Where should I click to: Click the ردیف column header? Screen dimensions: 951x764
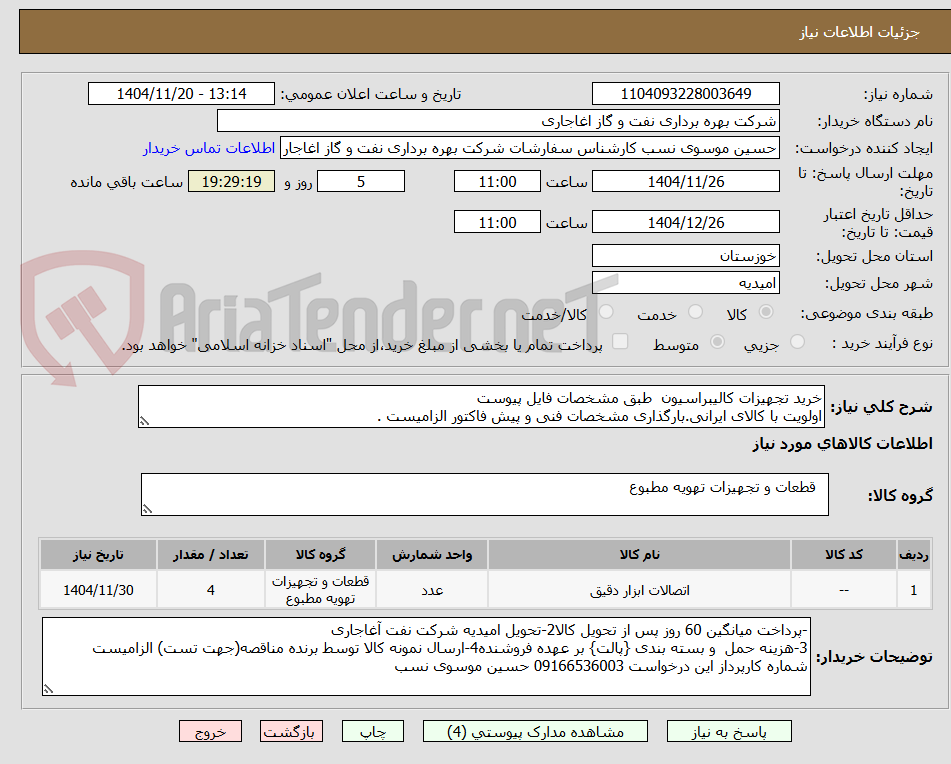pyautogui.click(x=914, y=555)
